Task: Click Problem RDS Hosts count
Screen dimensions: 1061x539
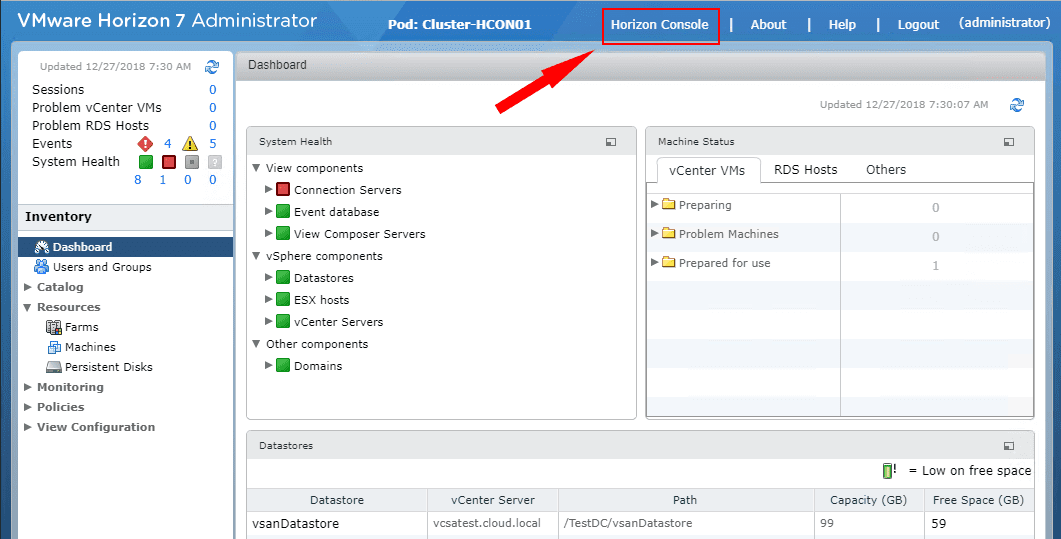Action: point(212,126)
